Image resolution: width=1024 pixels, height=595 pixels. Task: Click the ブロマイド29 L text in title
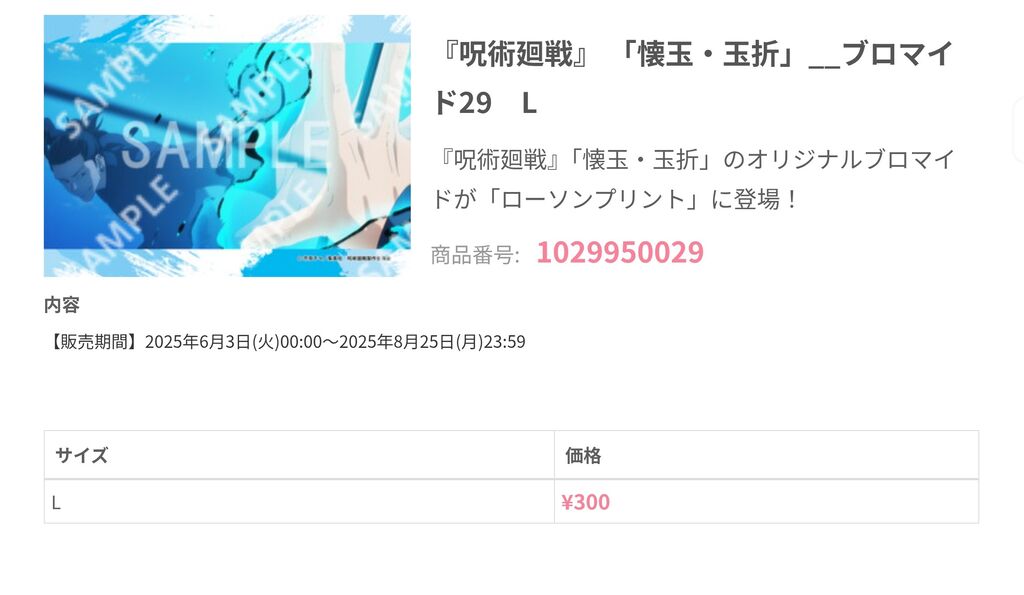click(x=692, y=78)
